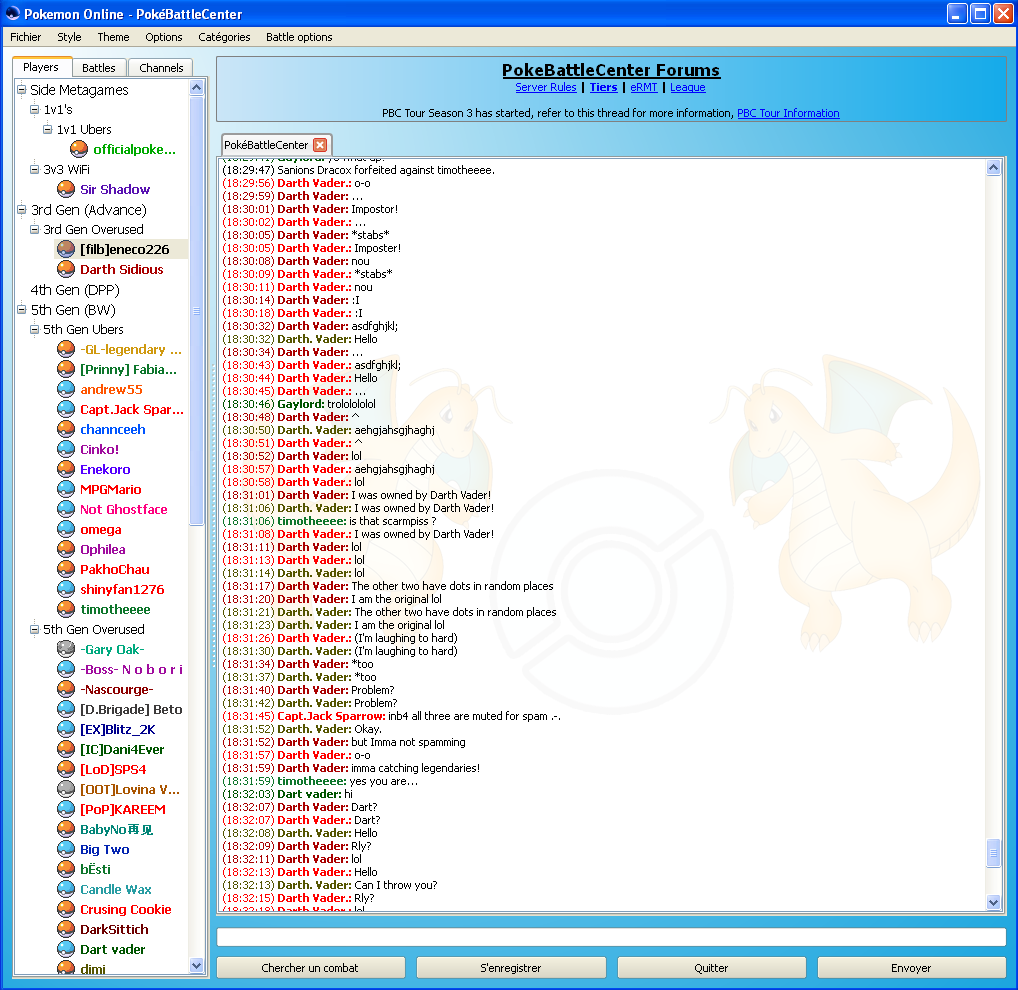Image resolution: width=1018 pixels, height=990 pixels.
Task: Collapse the 3rd Gen (Advance) node
Action: (21, 210)
